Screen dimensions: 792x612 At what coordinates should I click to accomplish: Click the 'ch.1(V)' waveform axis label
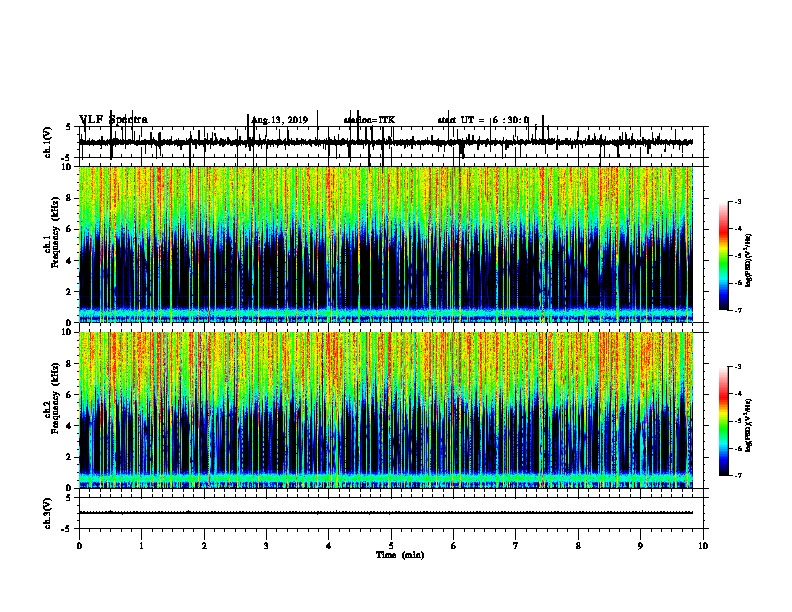48,142
